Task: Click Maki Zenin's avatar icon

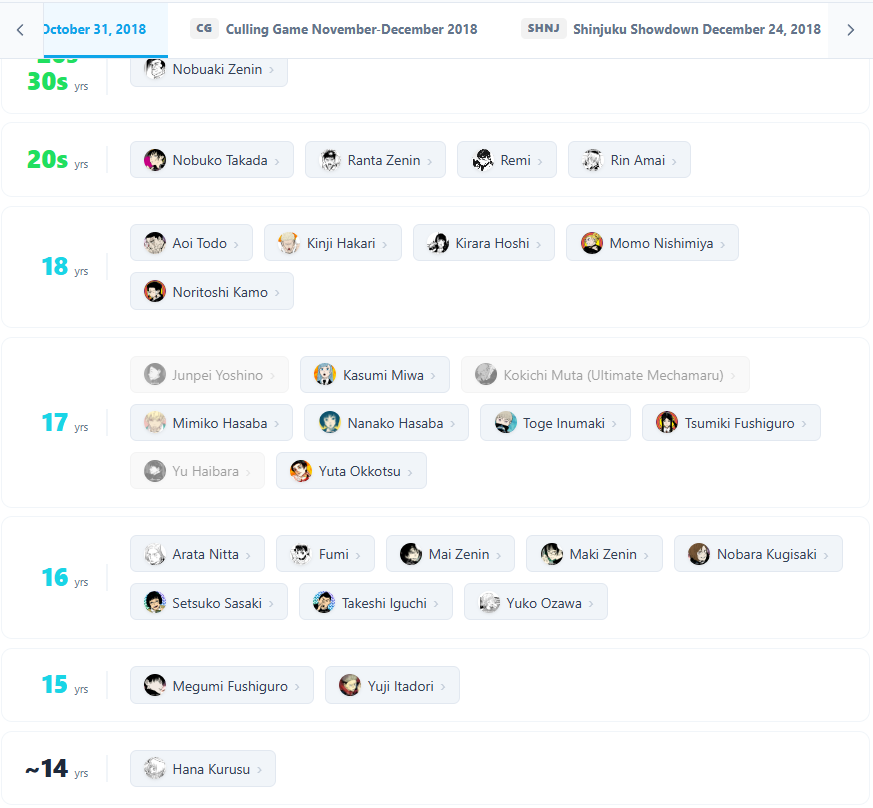Action: (x=552, y=554)
